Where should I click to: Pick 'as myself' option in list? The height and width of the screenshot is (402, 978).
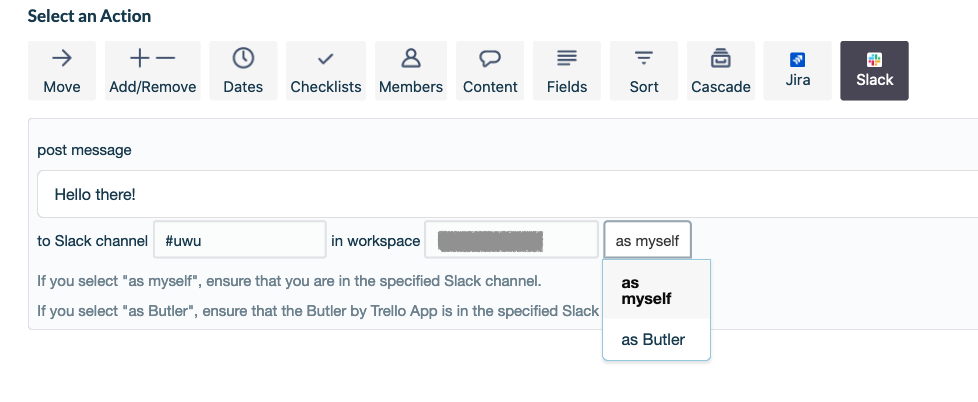tap(646, 290)
